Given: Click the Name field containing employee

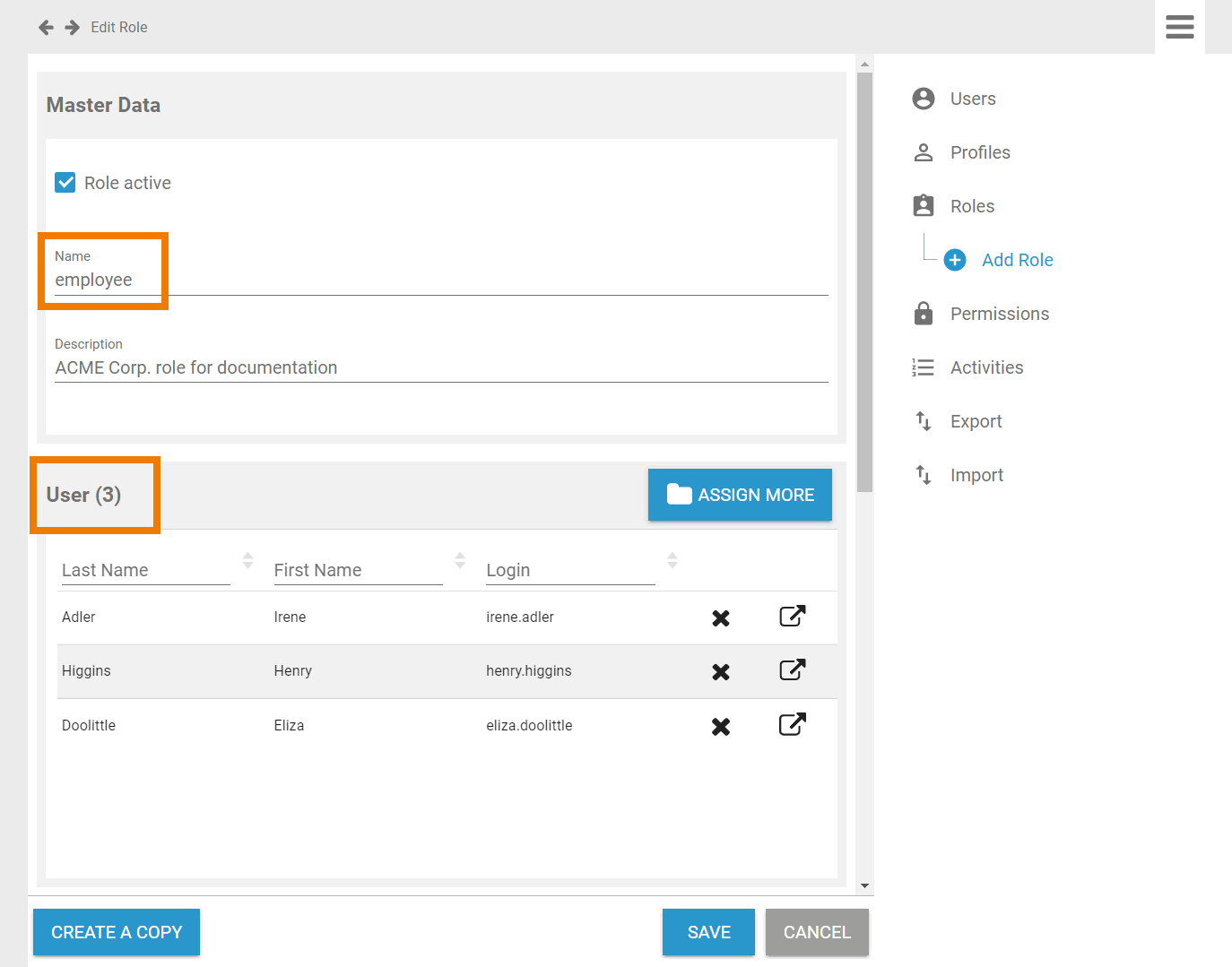Looking at the screenshot, I should [x=441, y=281].
